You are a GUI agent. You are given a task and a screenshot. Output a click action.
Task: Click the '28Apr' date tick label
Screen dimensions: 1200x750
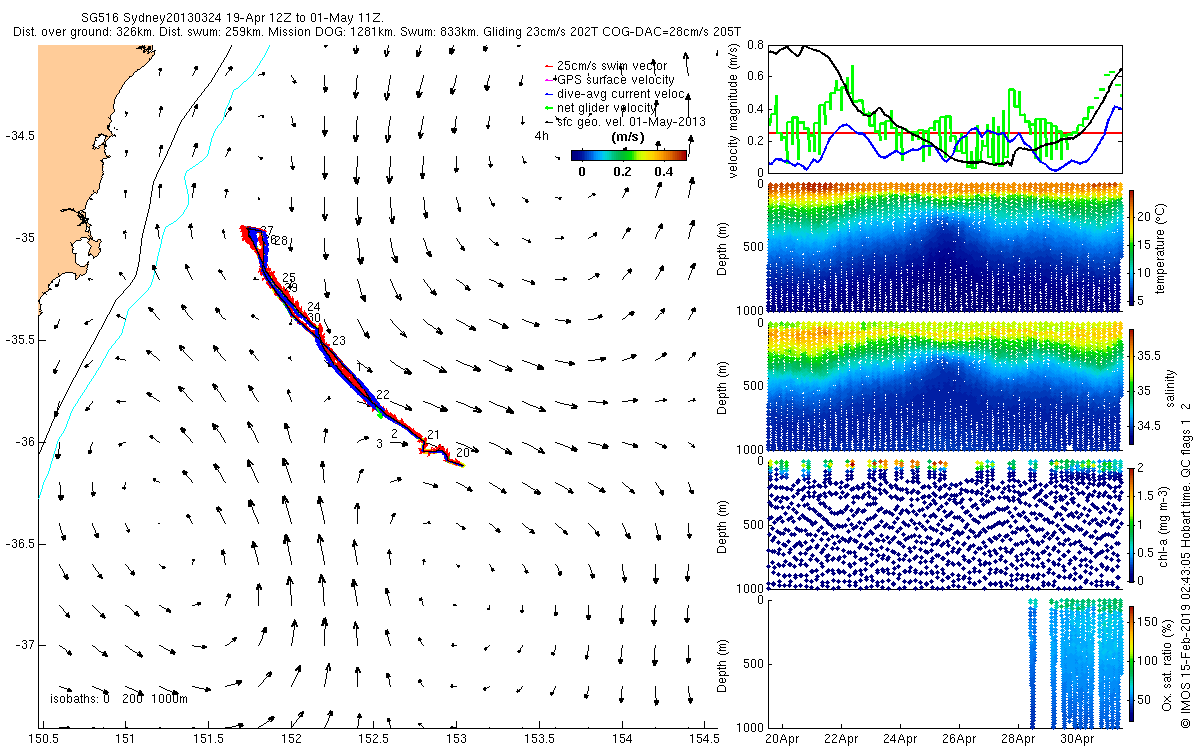[1017, 740]
